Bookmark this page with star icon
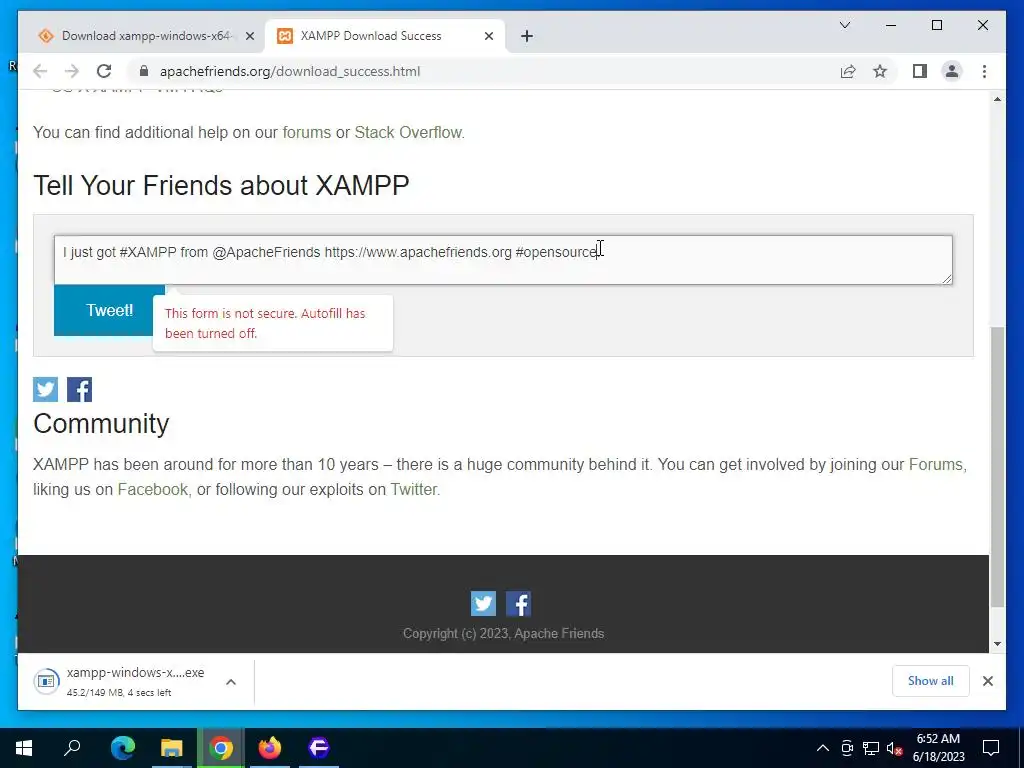This screenshot has height=768, width=1024. coord(880,71)
